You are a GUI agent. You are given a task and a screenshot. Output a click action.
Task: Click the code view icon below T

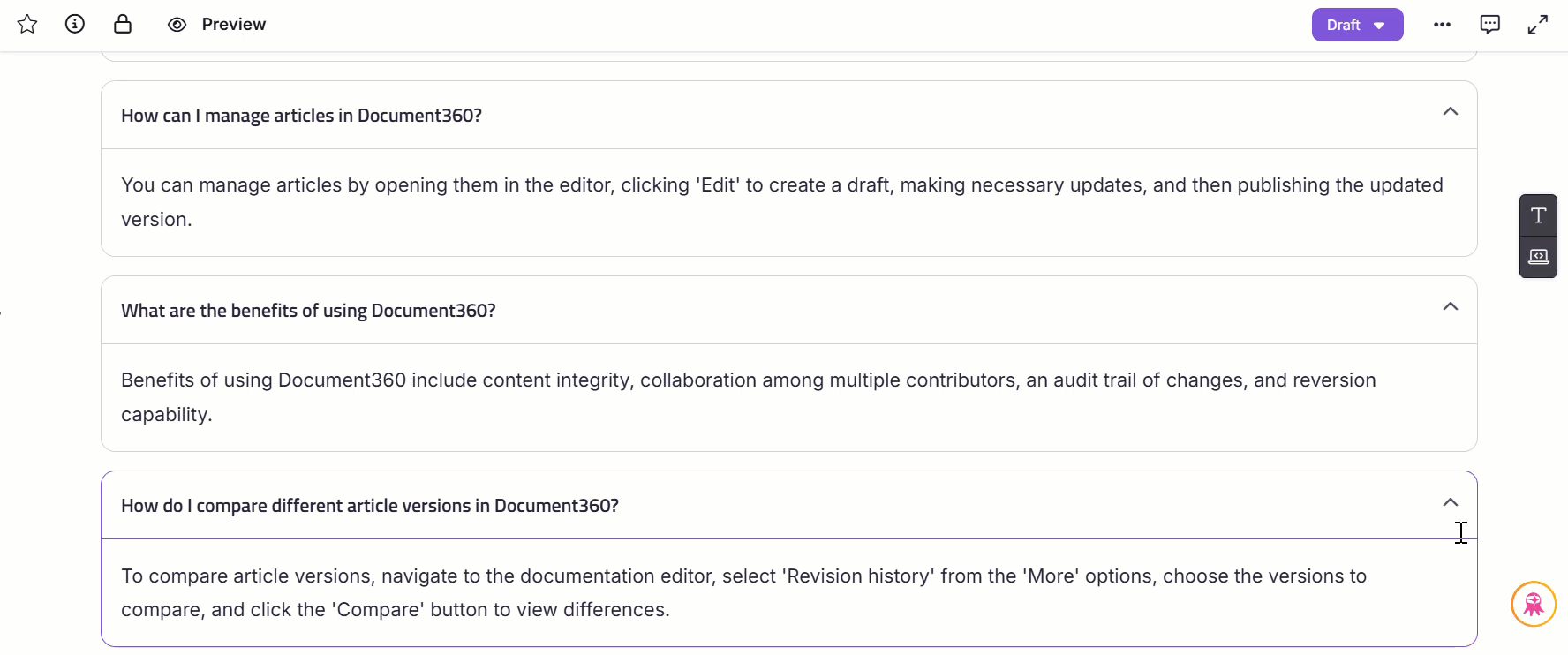1538,257
